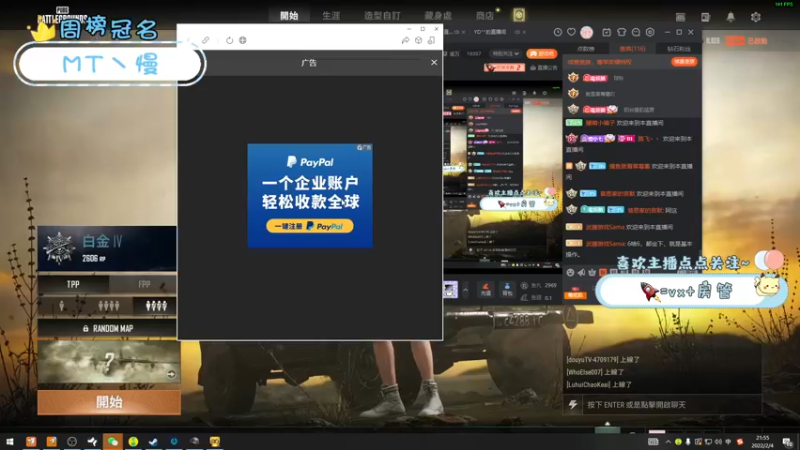The image size is (800, 450).
Task: Open the message bubble icon in Douyu window
Action: (636, 32)
